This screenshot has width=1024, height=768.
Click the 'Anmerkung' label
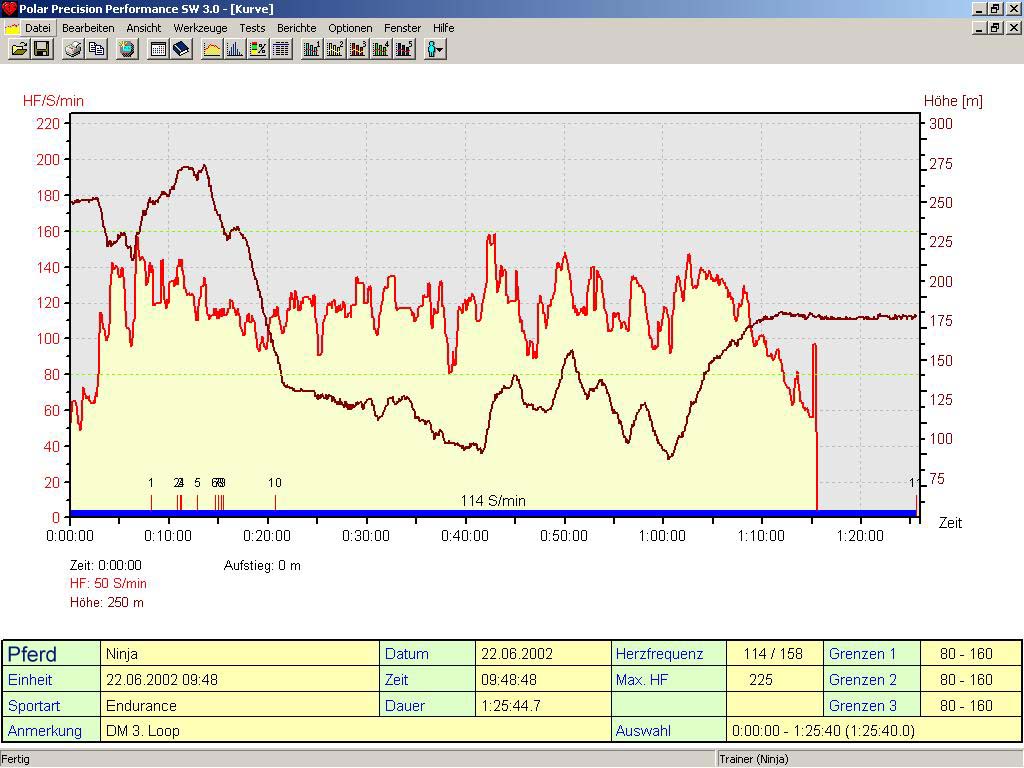click(45, 731)
